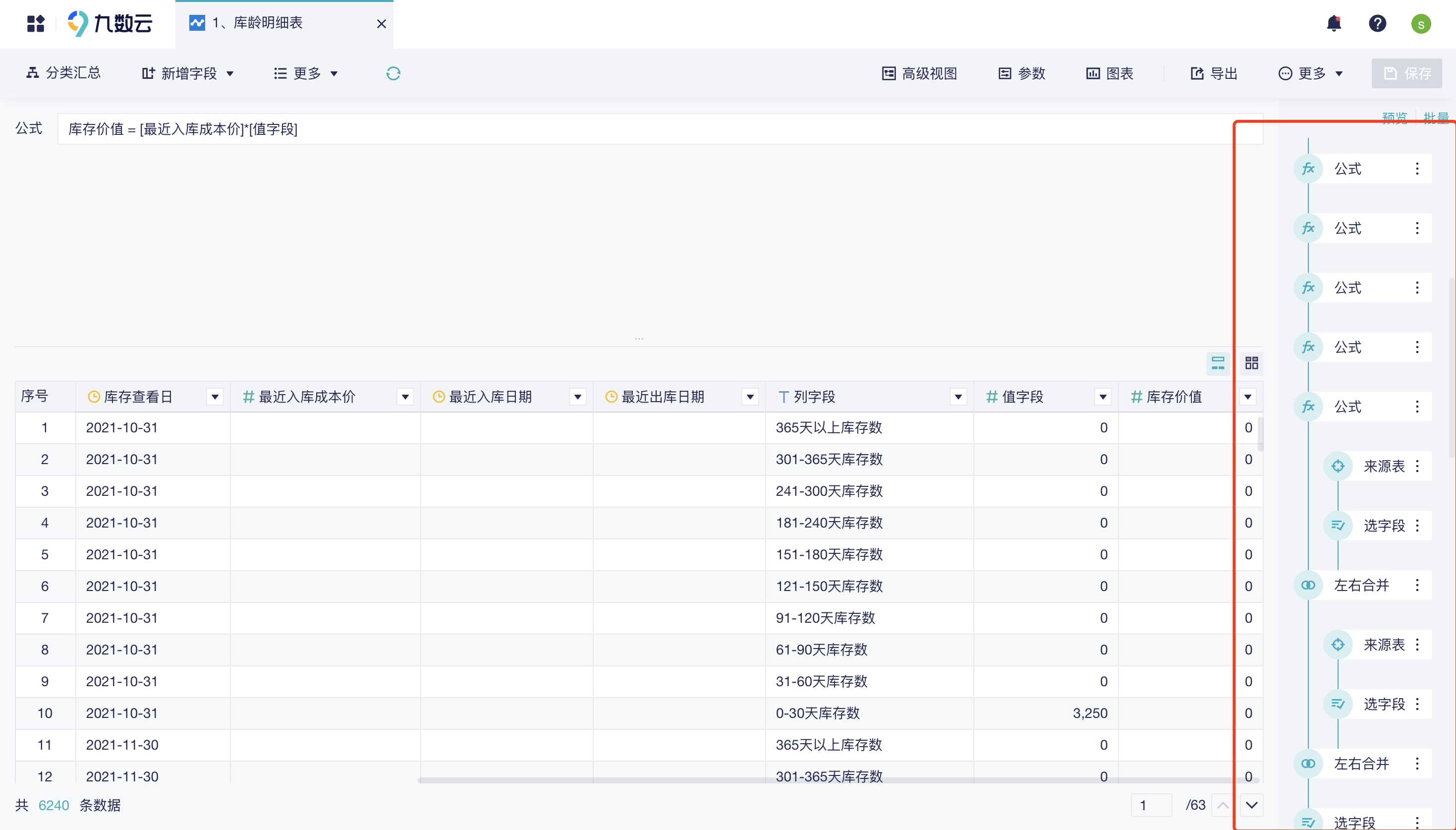Open the notifications bell

[x=1334, y=24]
